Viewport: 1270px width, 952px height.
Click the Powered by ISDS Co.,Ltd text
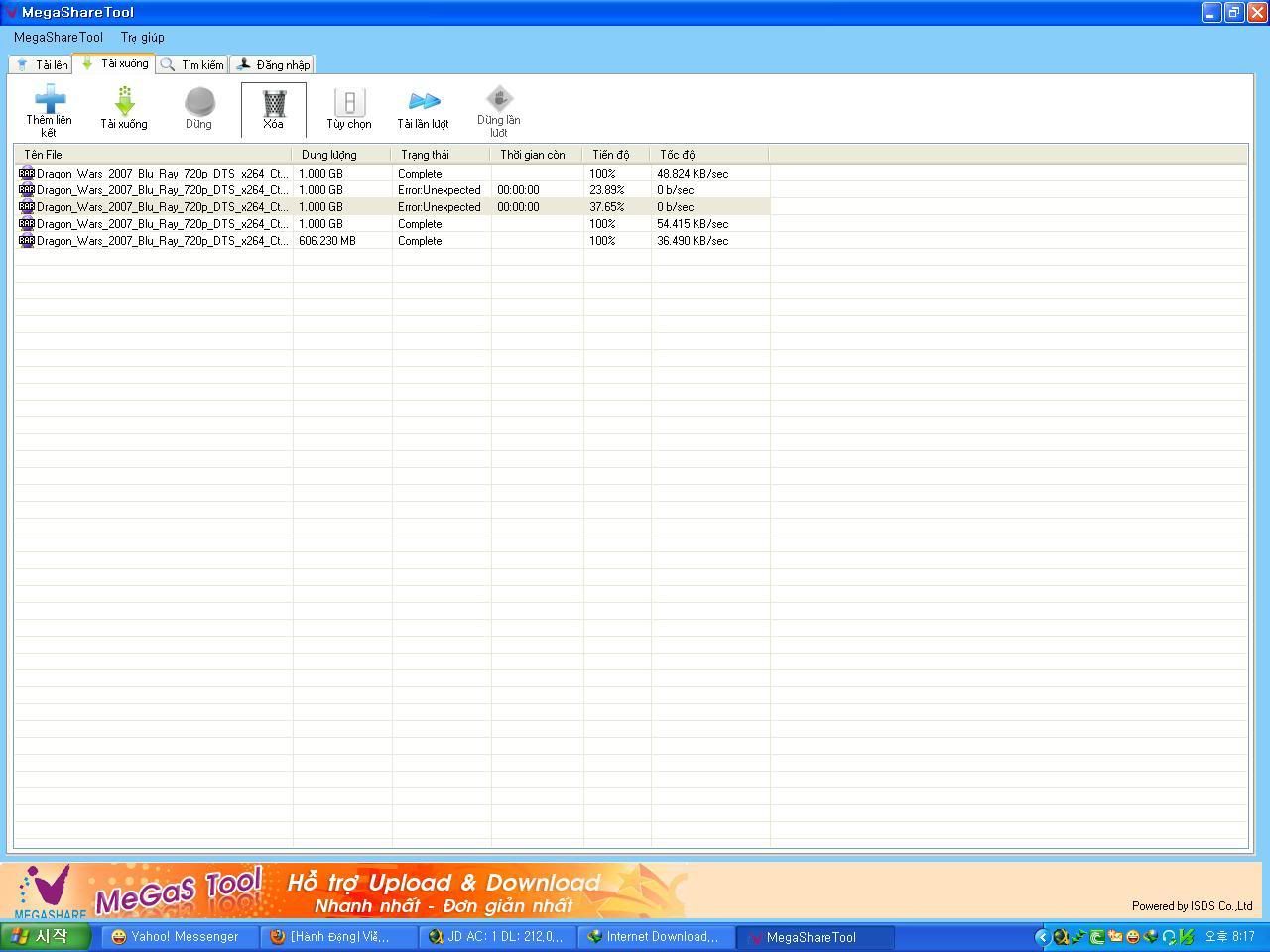tap(1192, 905)
